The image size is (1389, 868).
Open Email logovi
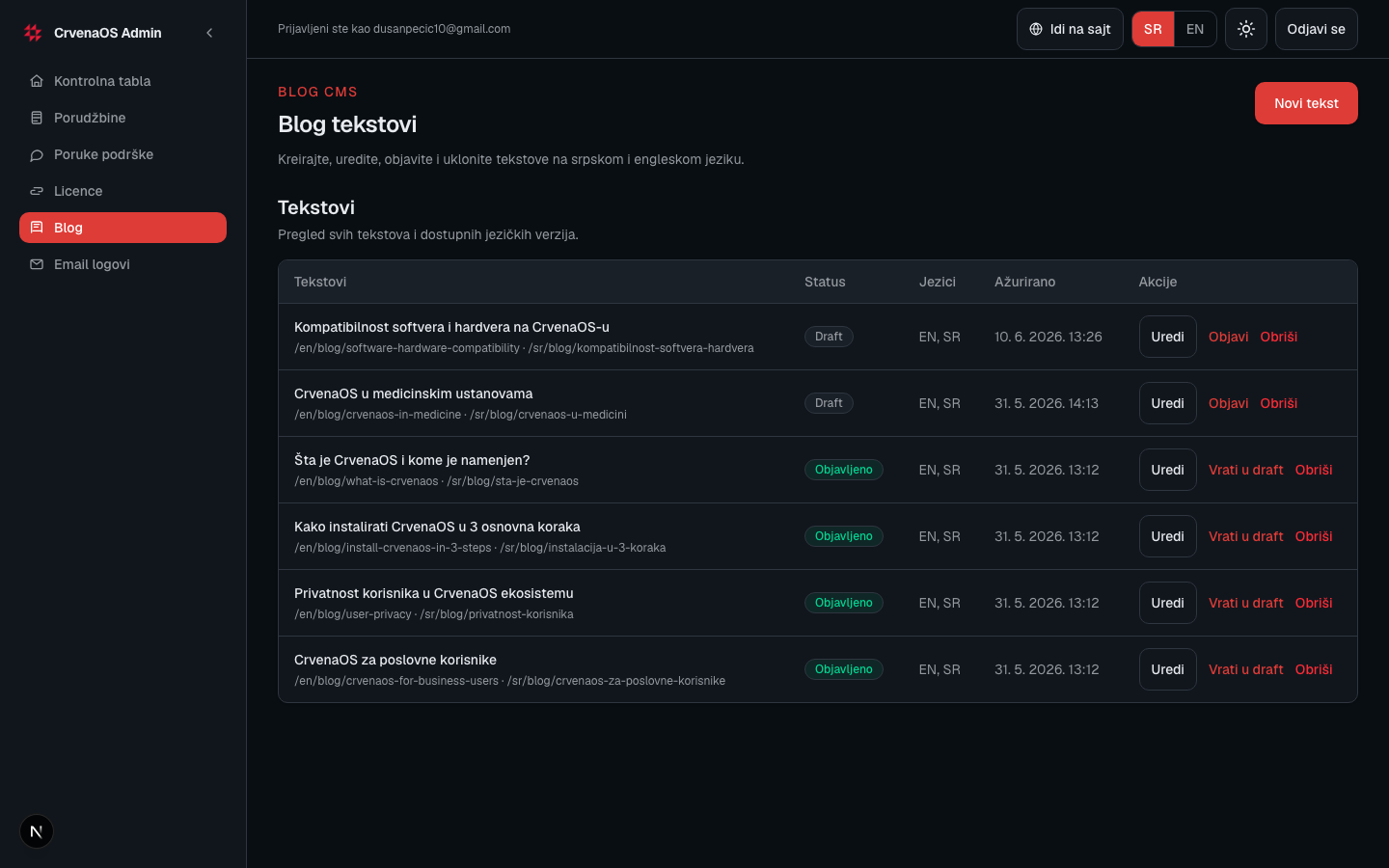(x=123, y=264)
